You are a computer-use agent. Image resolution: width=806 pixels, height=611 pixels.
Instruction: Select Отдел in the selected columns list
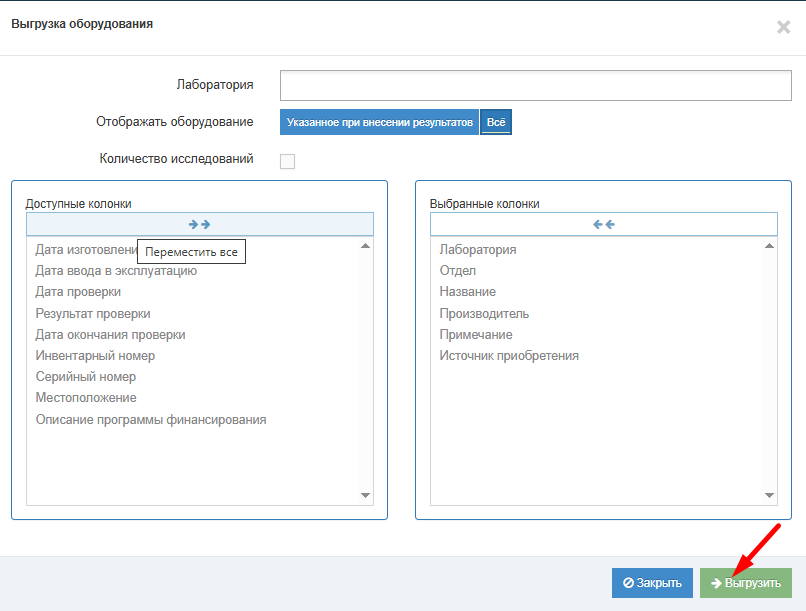click(x=458, y=271)
